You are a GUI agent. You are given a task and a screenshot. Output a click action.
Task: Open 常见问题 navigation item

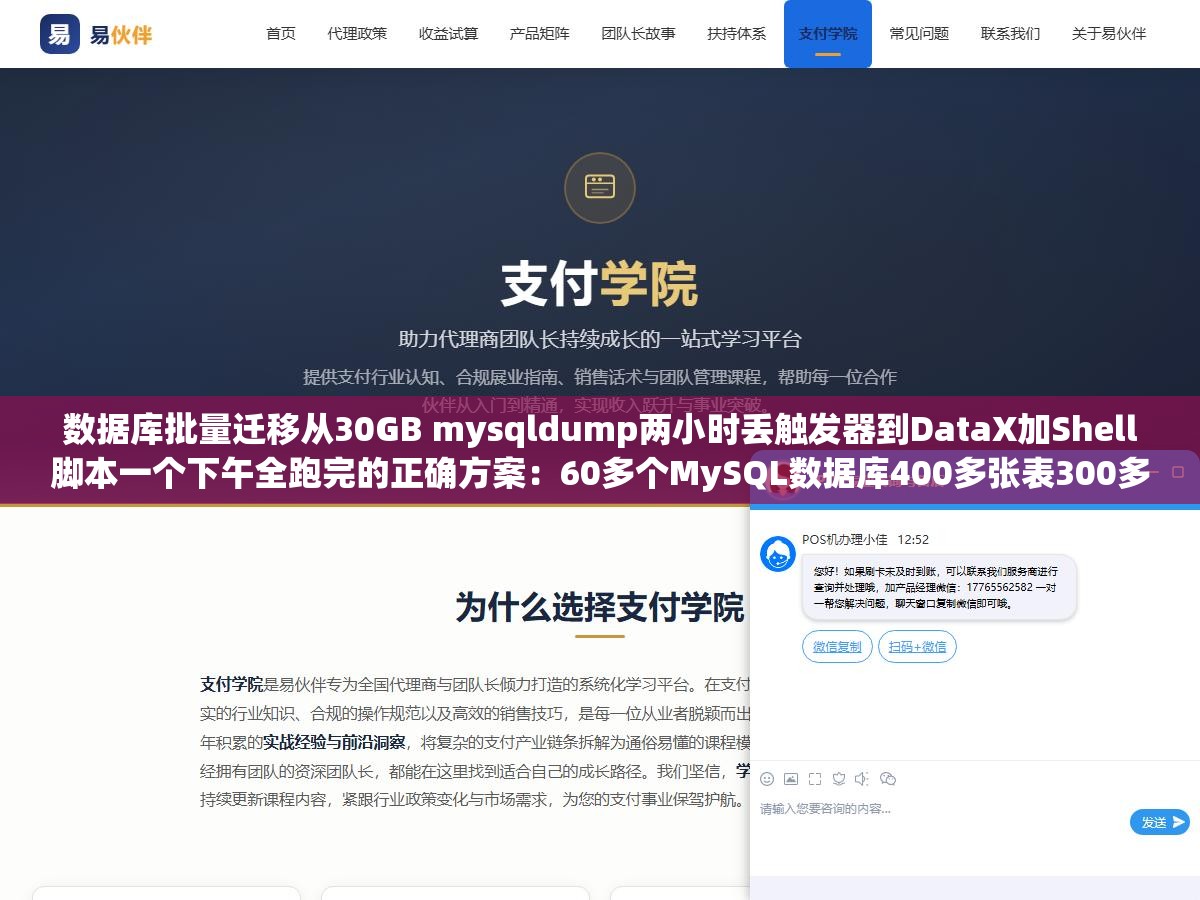919,33
